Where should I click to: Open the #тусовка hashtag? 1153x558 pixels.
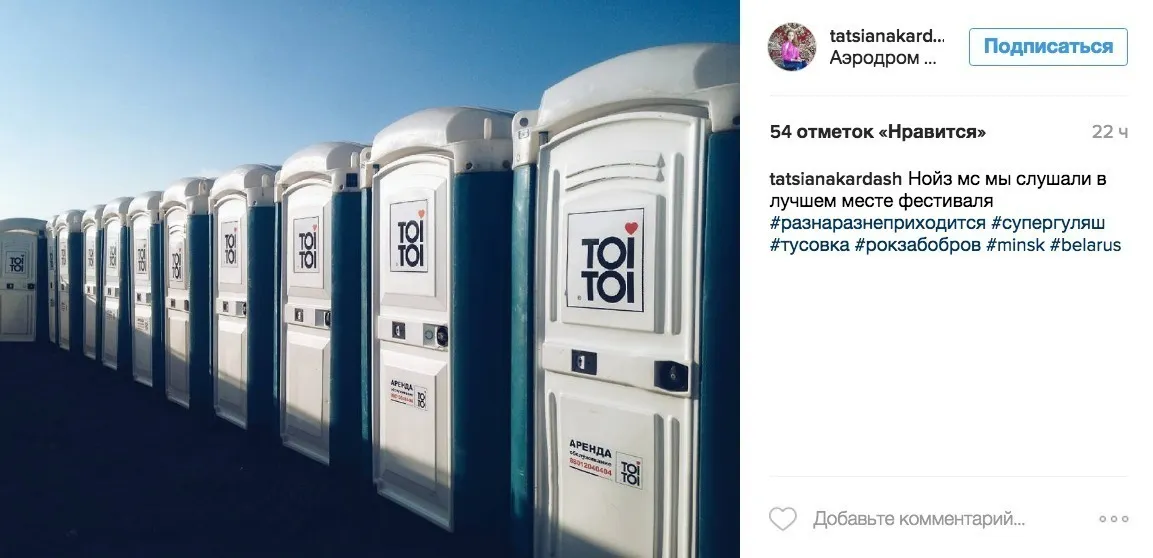point(810,245)
